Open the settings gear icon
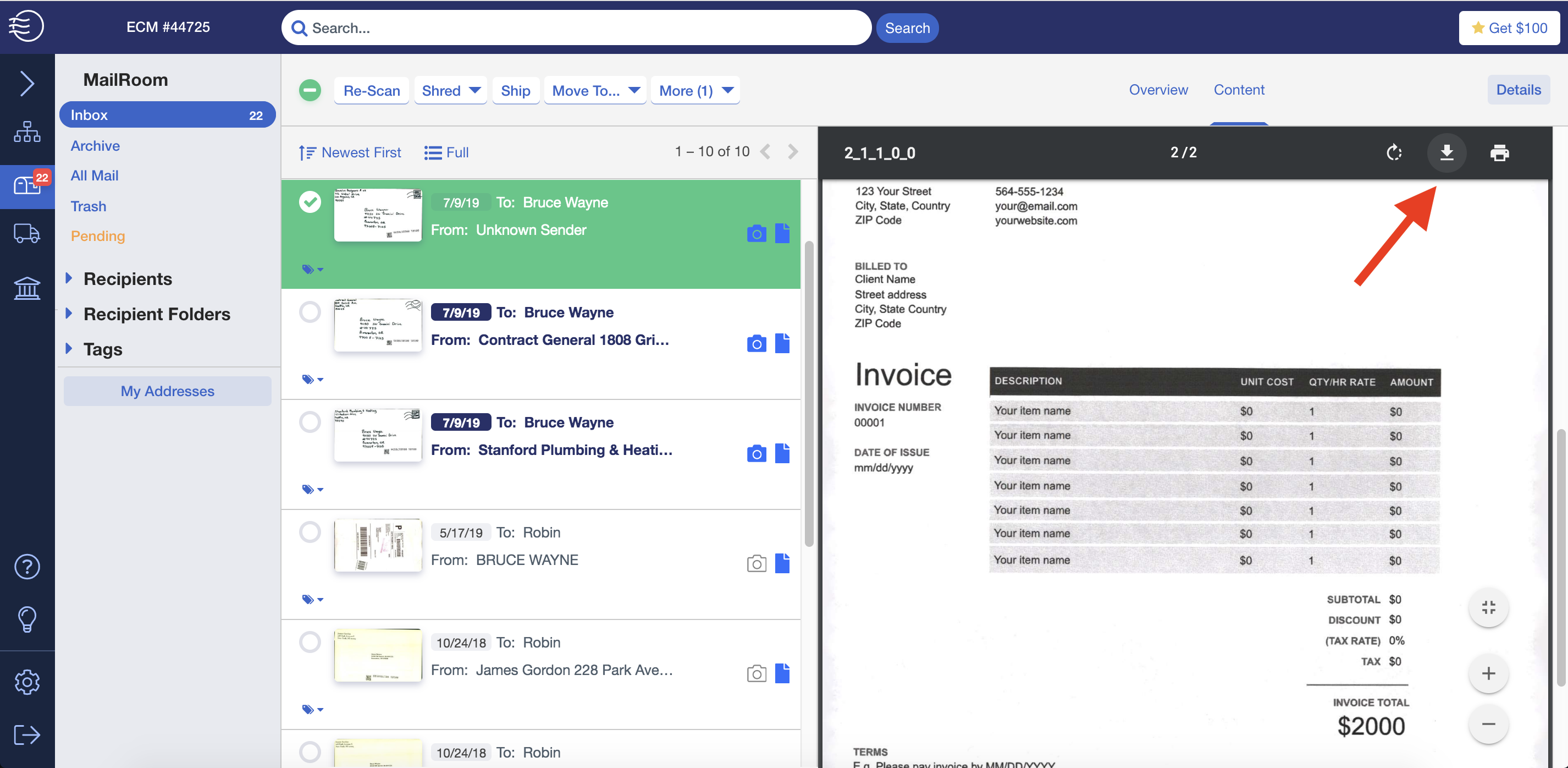This screenshot has height=768, width=1568. [x=27, y=682]
